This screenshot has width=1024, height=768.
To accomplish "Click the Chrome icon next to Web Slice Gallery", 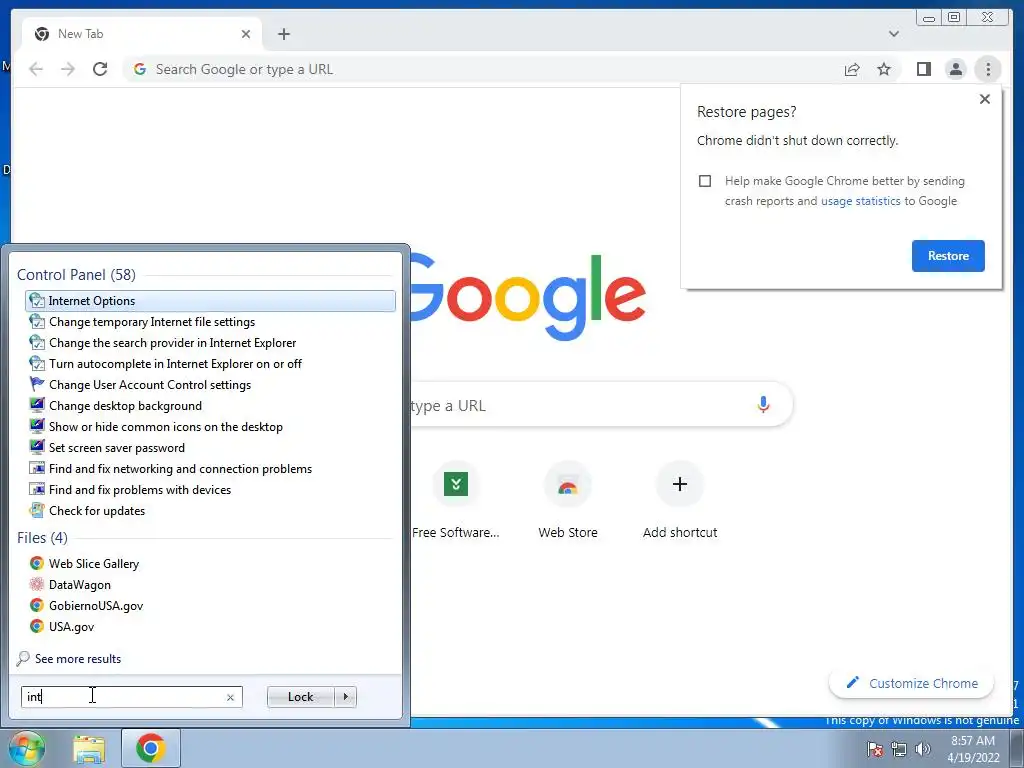I will 37,563.
